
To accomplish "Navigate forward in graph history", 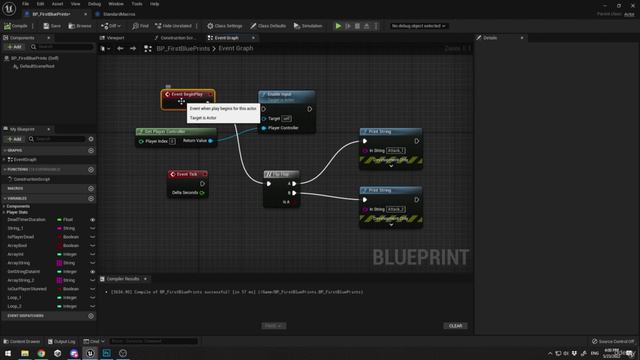I will [x=133, y=49].
